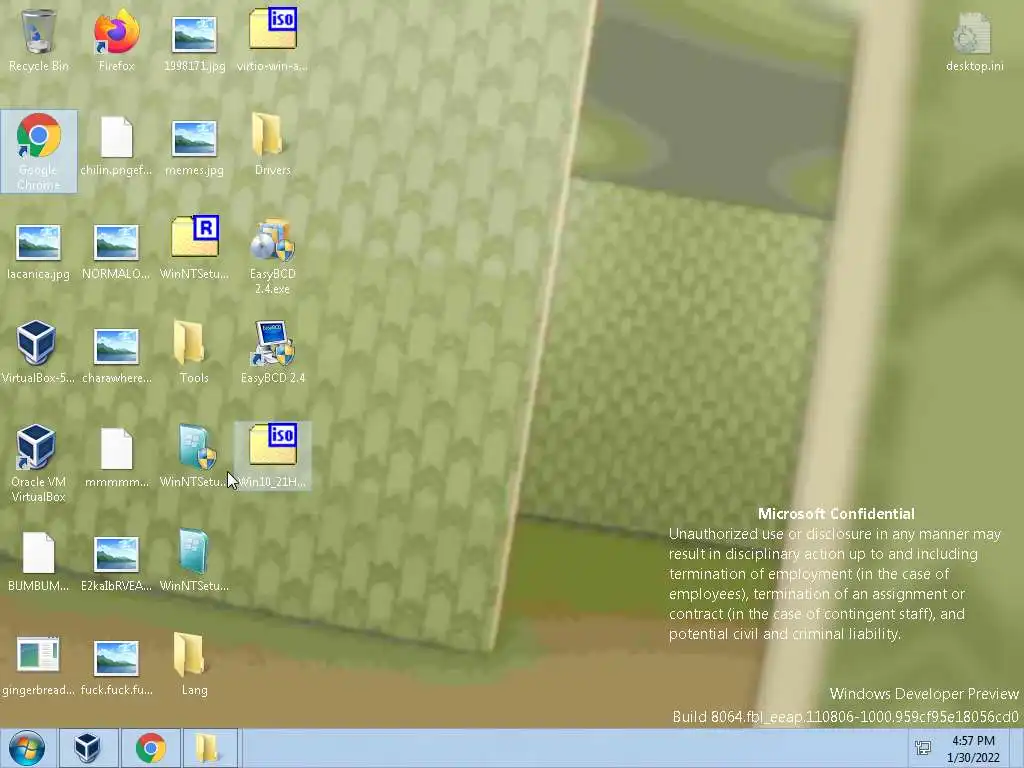
Task: Select the EasyBCD 2.4.exe installer icon
Action: point(272,256)
